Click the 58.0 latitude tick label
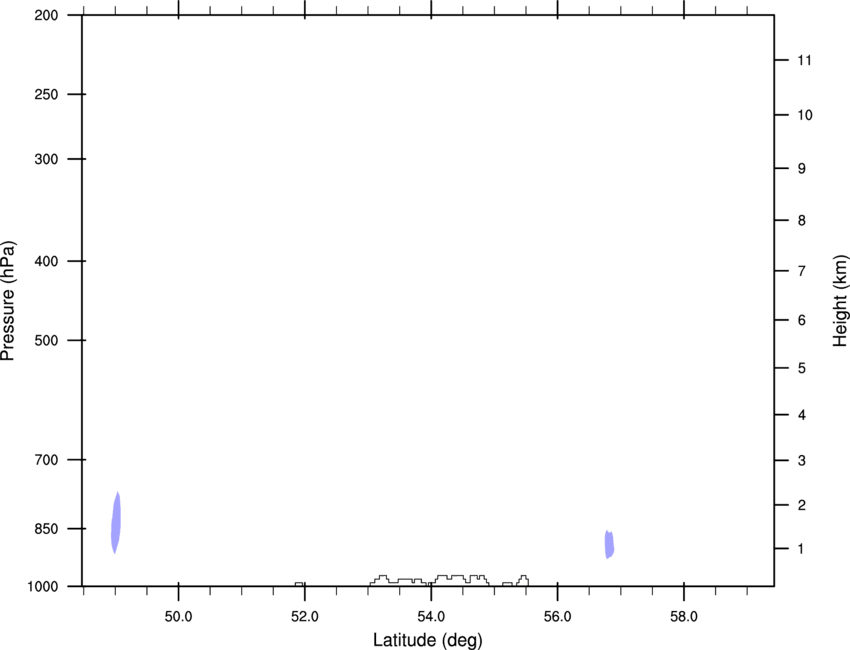This screenshot has height=650, width=850. 684,616
